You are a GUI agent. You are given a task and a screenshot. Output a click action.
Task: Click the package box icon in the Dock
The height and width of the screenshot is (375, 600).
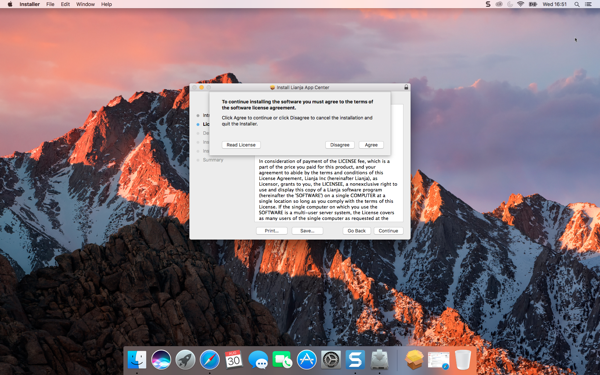pos(414,360)
